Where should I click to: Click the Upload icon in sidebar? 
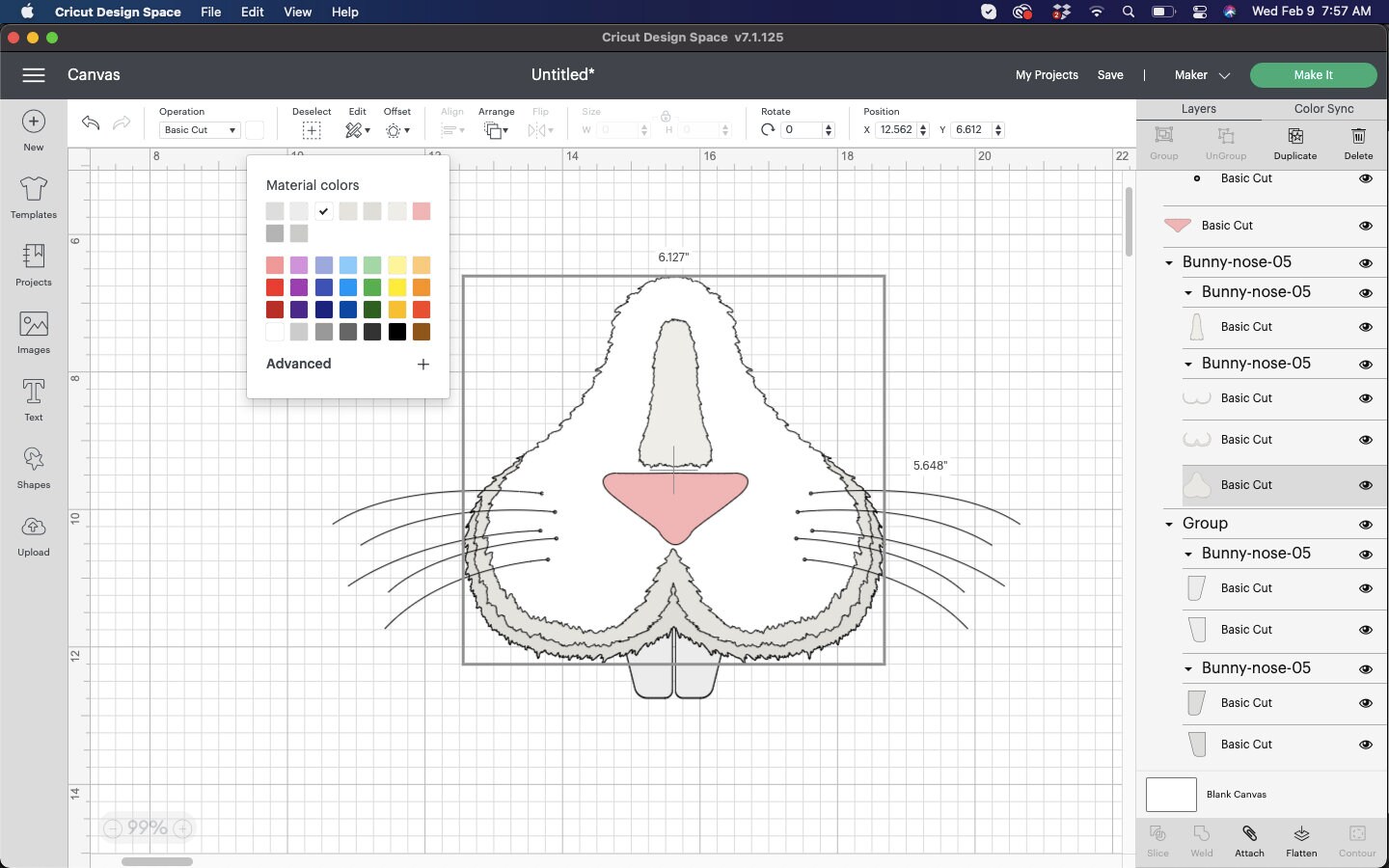tap(33, 536)
